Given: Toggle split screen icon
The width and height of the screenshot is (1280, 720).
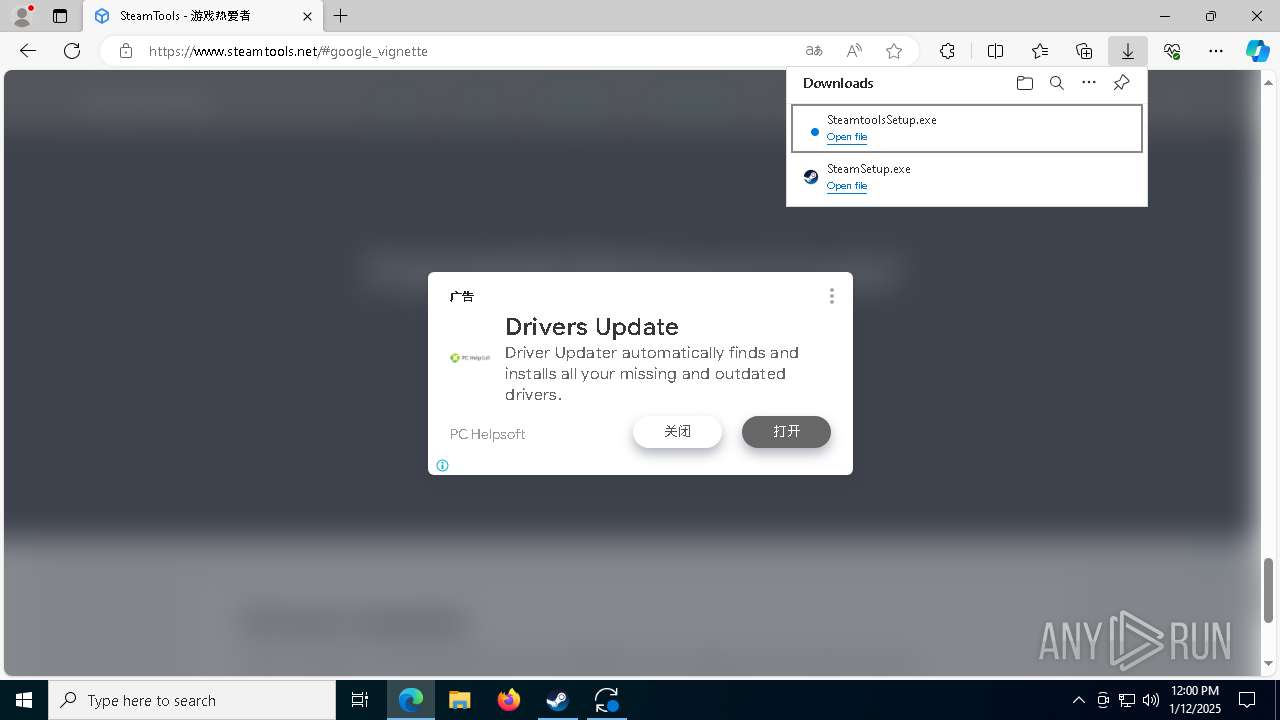Looking at the screenshot, I should 995,51.
